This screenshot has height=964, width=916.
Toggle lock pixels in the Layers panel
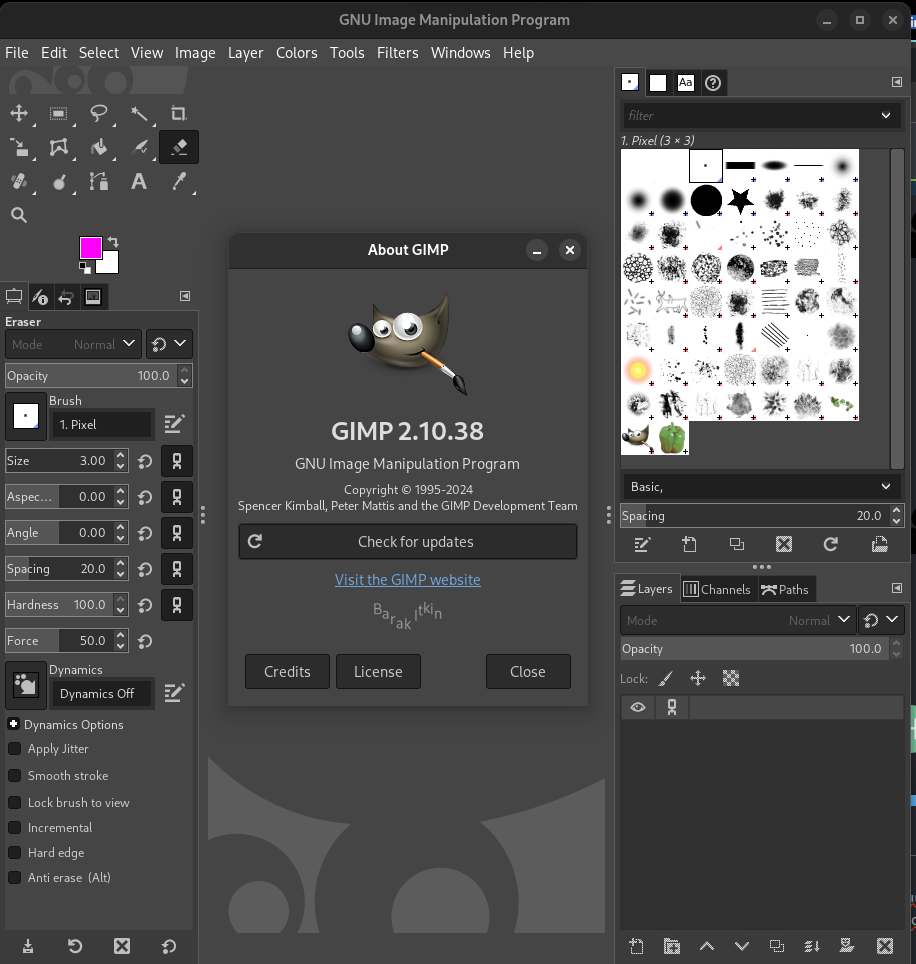666,678
